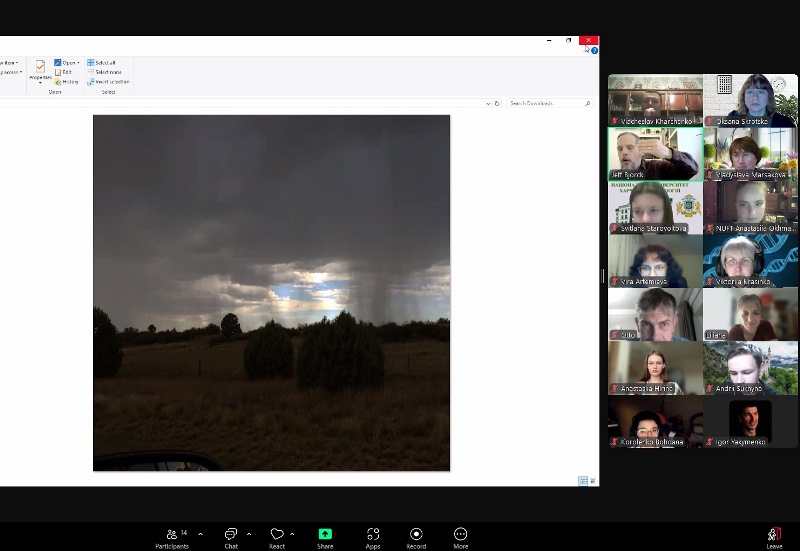Viewport: 800px width, 551px height.
Task: Select Igor Yakymenko video tile
Action: 751,421
